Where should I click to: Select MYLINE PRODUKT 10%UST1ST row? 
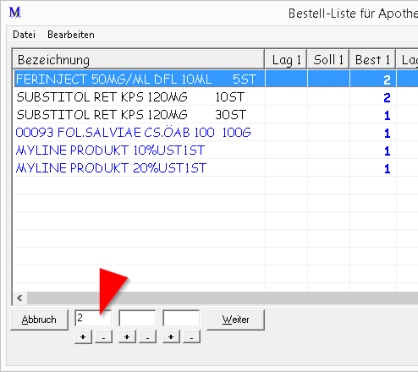tap(215, 150)
